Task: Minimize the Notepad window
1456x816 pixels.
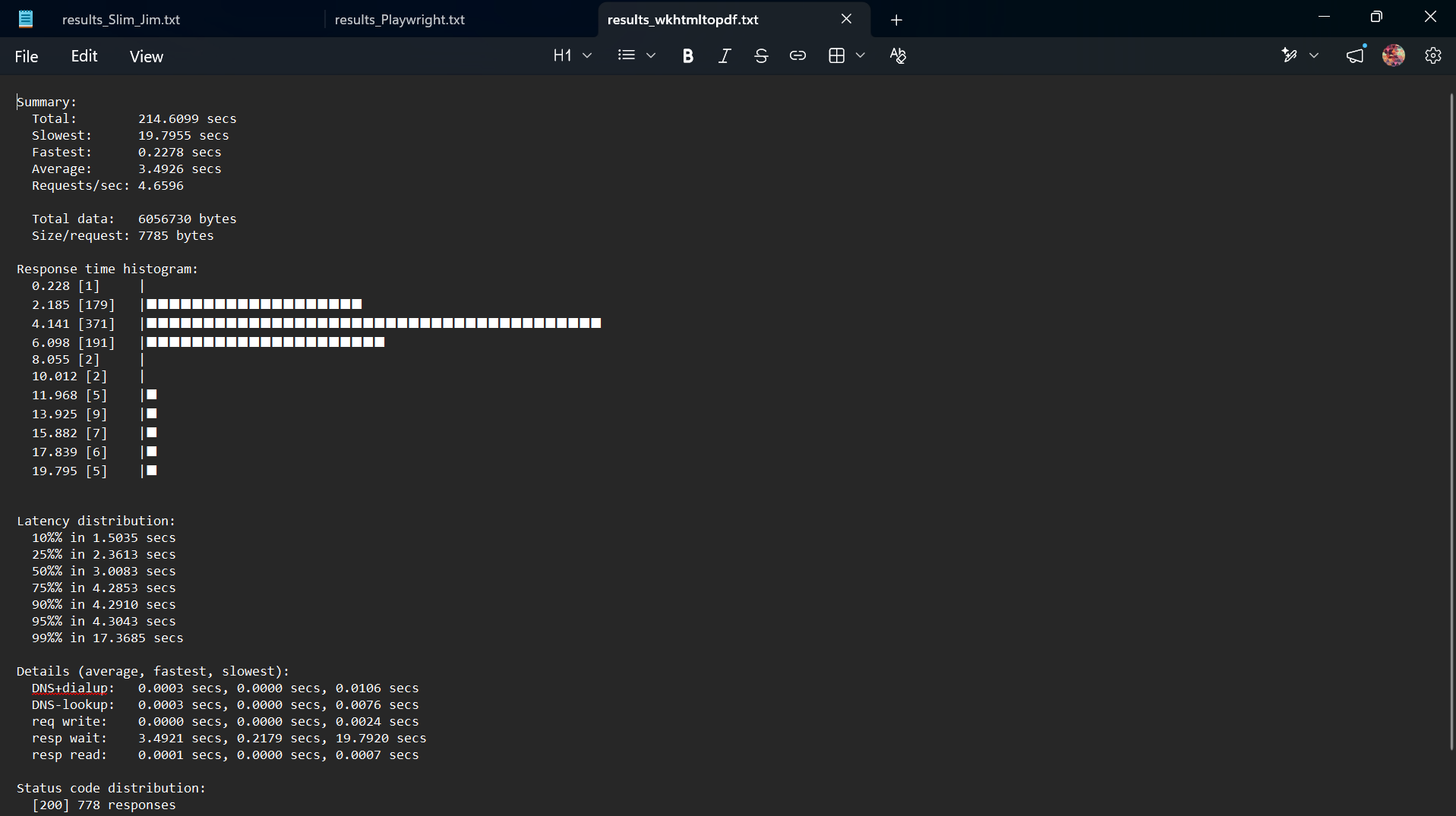Action: [1325, 17]
